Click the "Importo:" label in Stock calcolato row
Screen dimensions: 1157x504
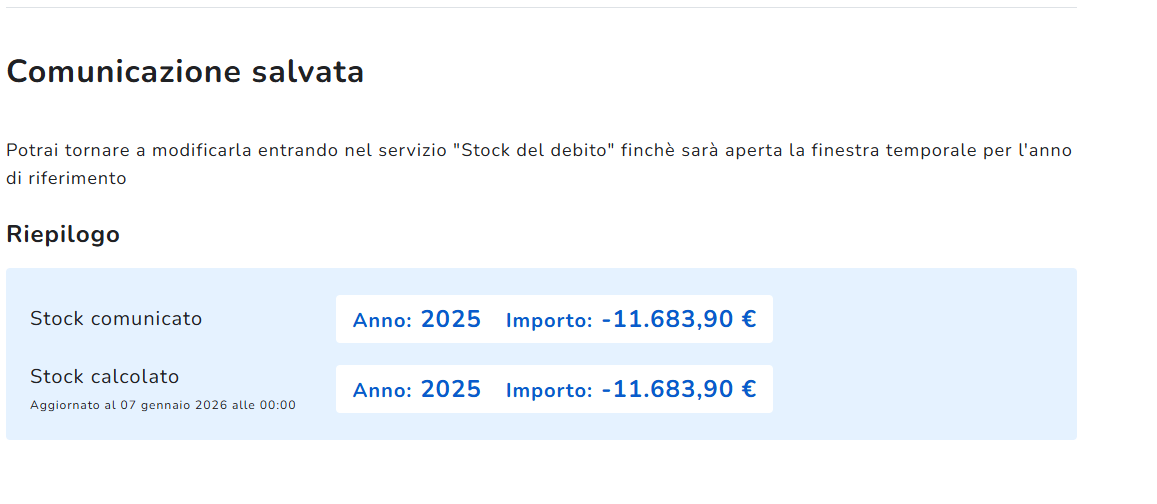point(549,391)
